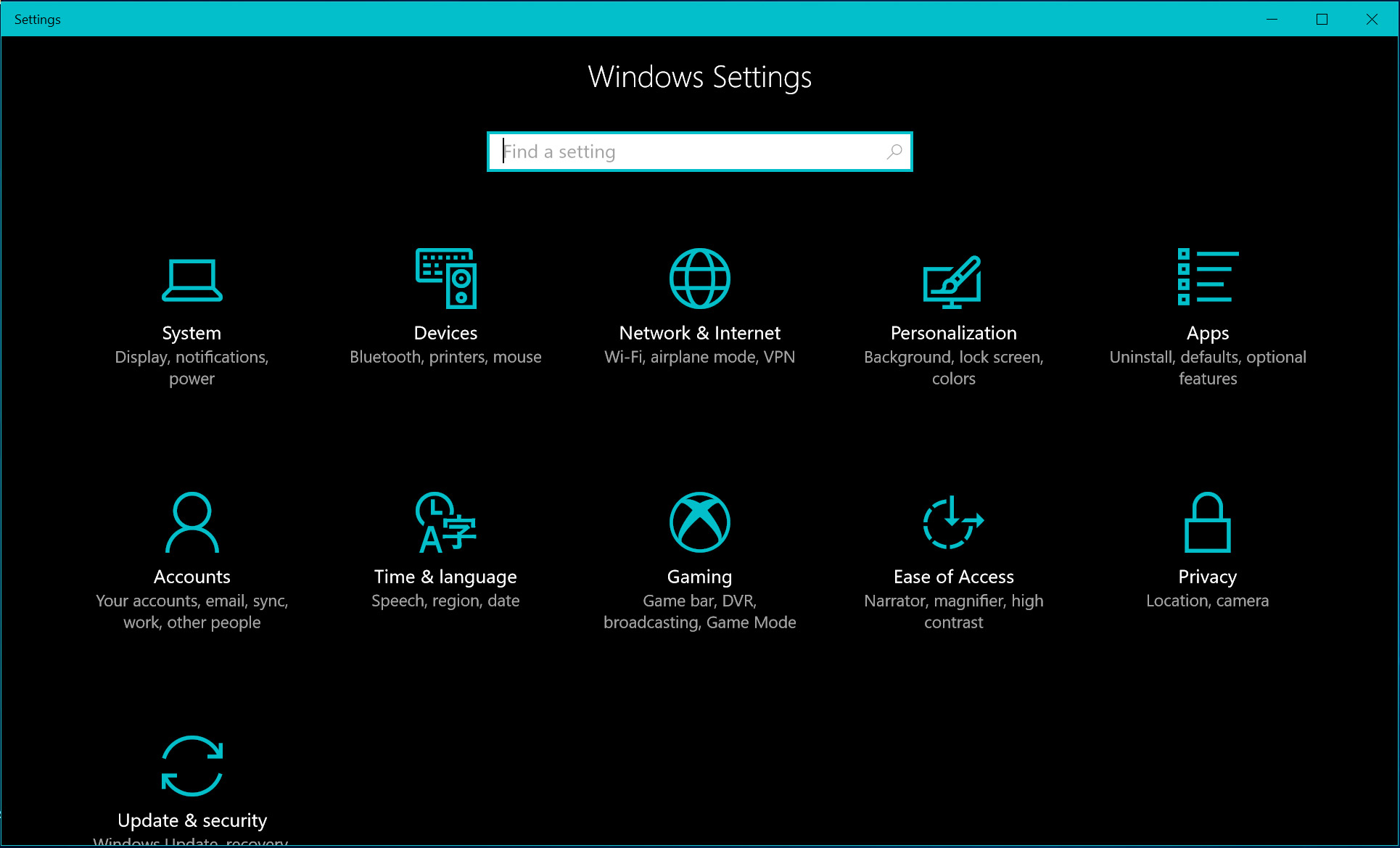Select the Wi-Fi, airplane mode, VPN link text
This screenshot has height=848, width=1400.
(699, 356)
